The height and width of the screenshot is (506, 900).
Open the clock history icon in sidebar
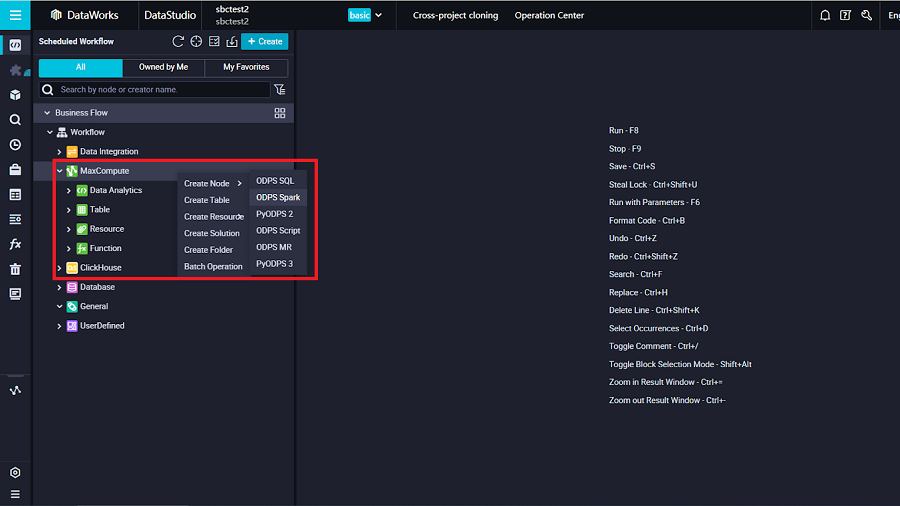click(15, 145)
